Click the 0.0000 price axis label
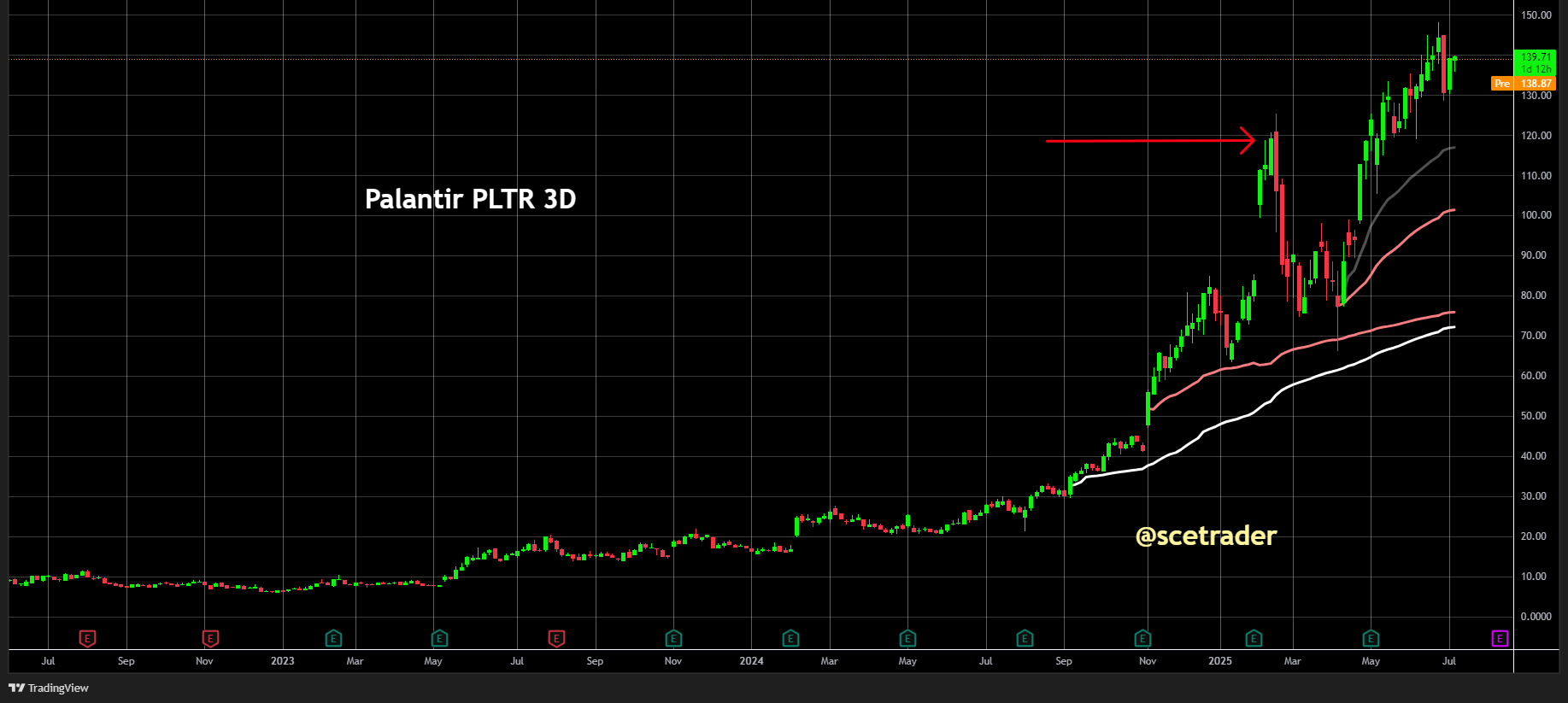The image size is (1568, 703). point(1536,617)
